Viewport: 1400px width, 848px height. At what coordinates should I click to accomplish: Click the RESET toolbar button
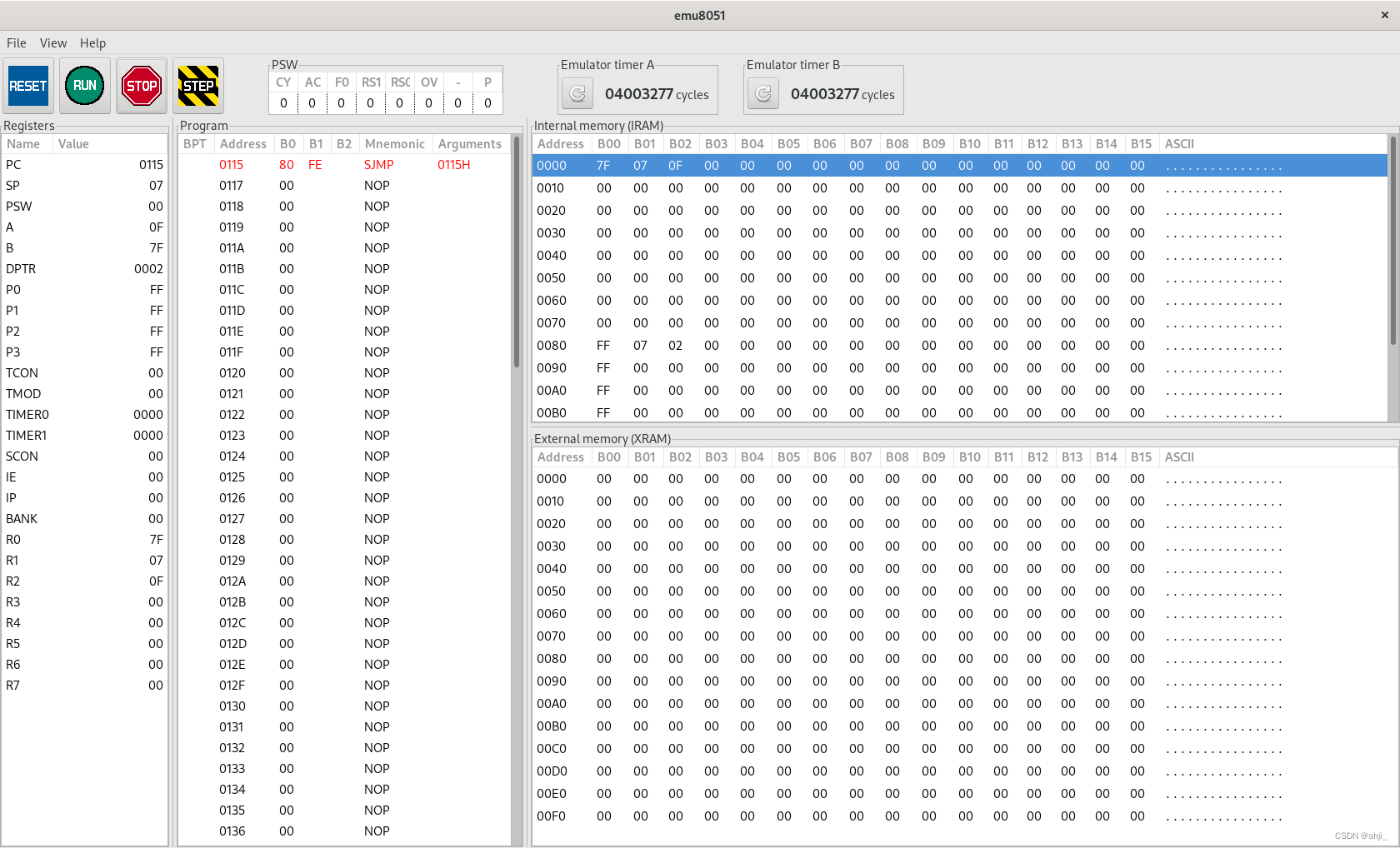pos(28,86)
